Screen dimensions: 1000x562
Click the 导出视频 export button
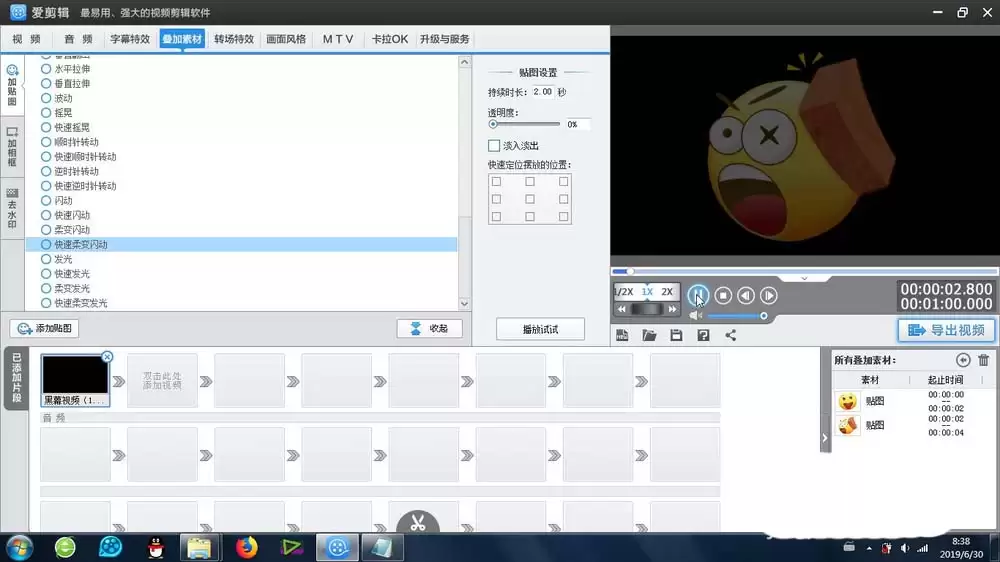946,330
